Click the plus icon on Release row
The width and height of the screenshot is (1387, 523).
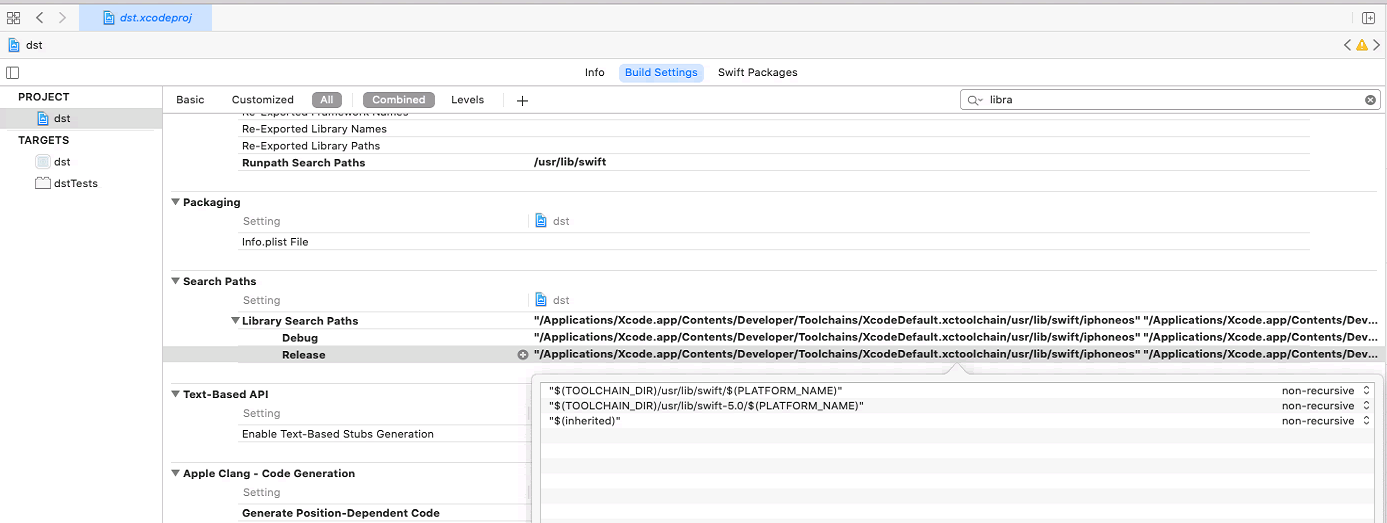pyautogui.click(x=522, y=355)
